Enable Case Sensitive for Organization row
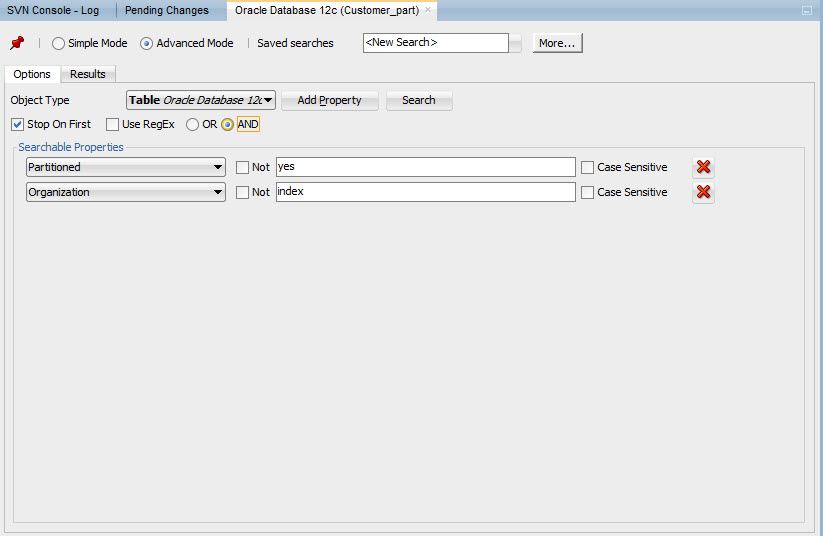Image resolution: width=823 pixels, height=536 pixels. [x=587, y=192]
